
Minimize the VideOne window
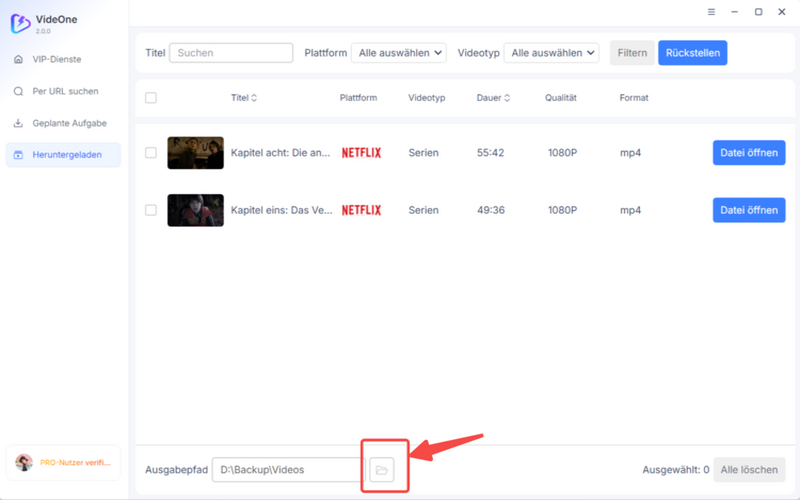pos(735,12)
